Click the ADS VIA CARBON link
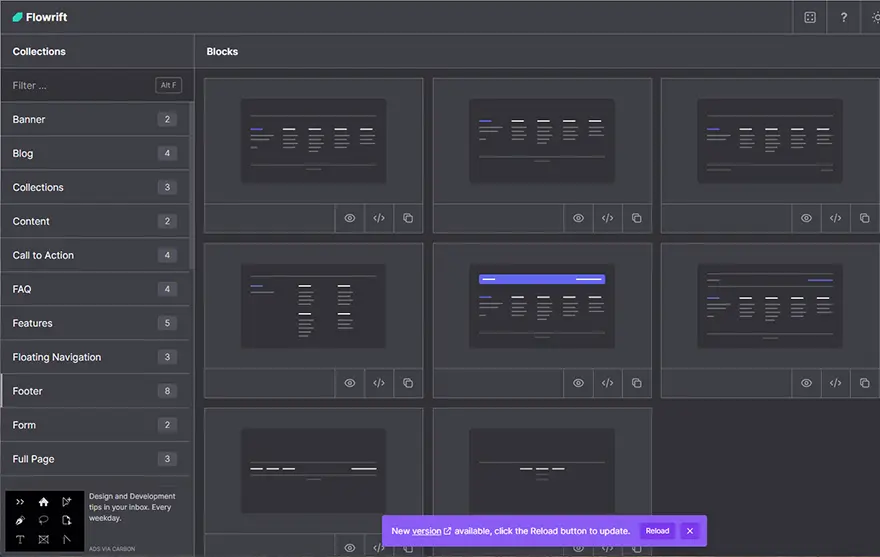The width and height of the screenshot is (880, 557). pyautogui.click(x=112, y=549)
